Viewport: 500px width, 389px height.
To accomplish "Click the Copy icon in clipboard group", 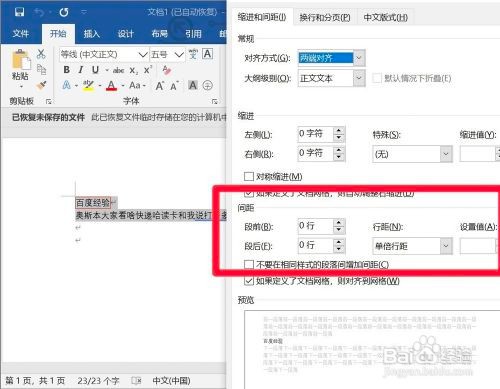I will (x=41, y=70).
